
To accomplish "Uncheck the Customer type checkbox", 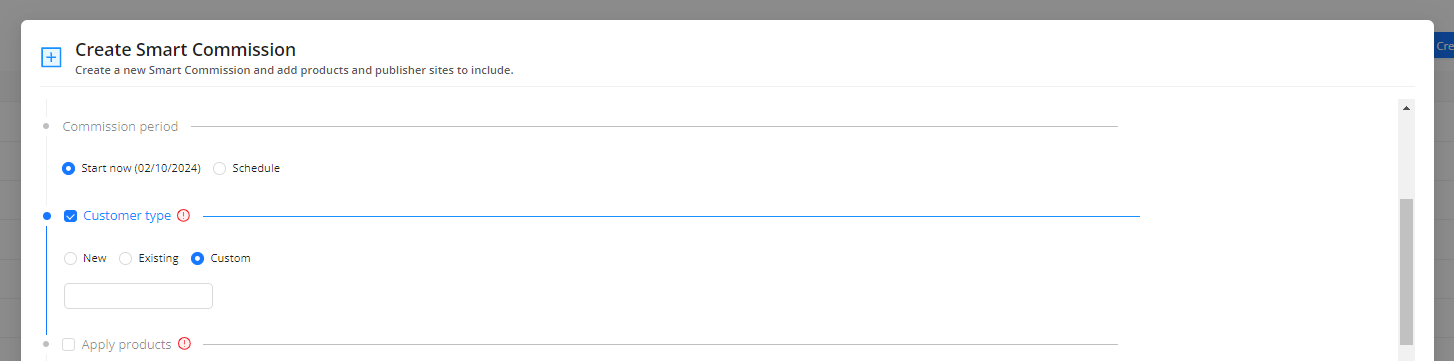I will pyautogui.click(x=70, y=216).
